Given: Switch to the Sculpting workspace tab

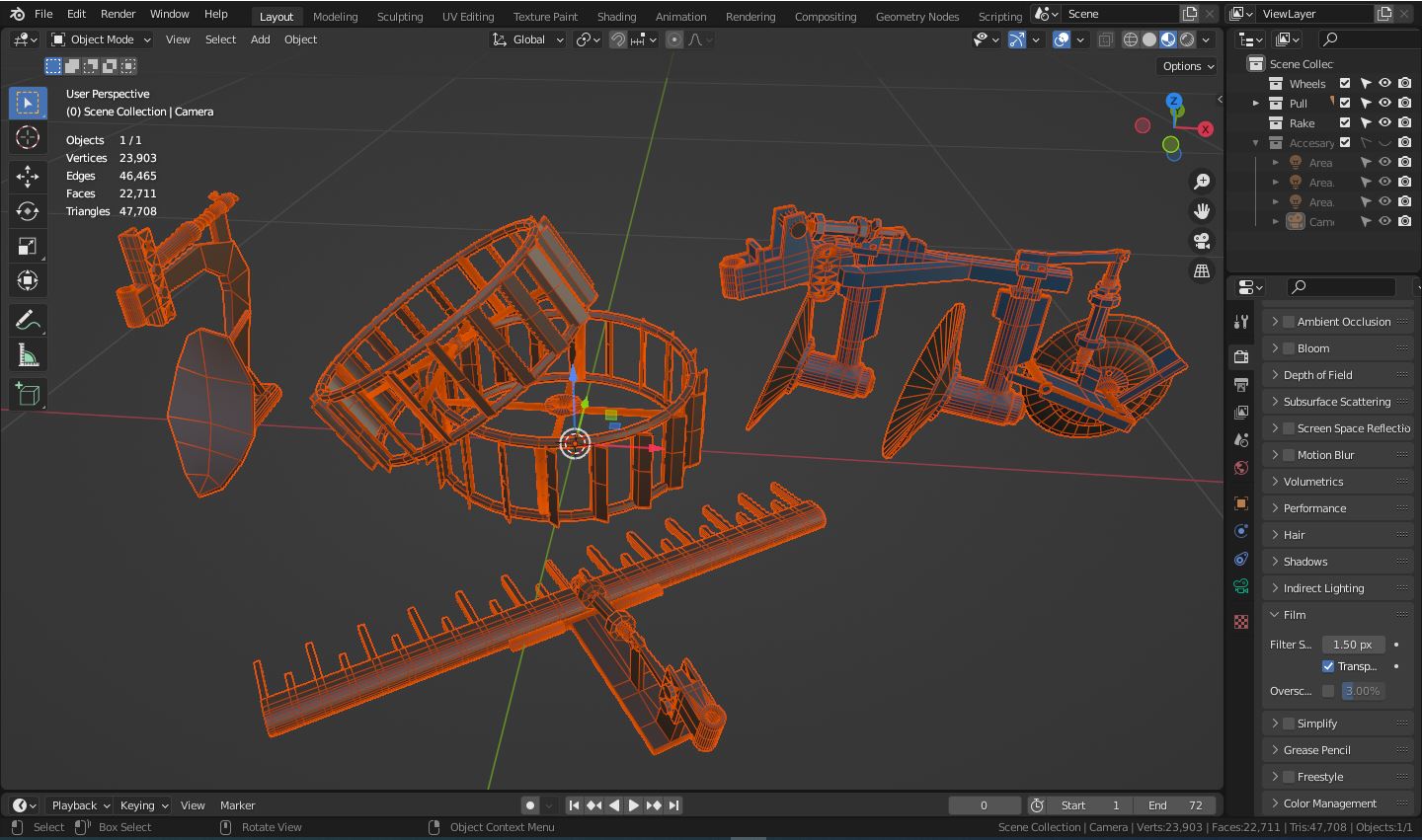Looking at the screenshot, I should coord(400,17).
